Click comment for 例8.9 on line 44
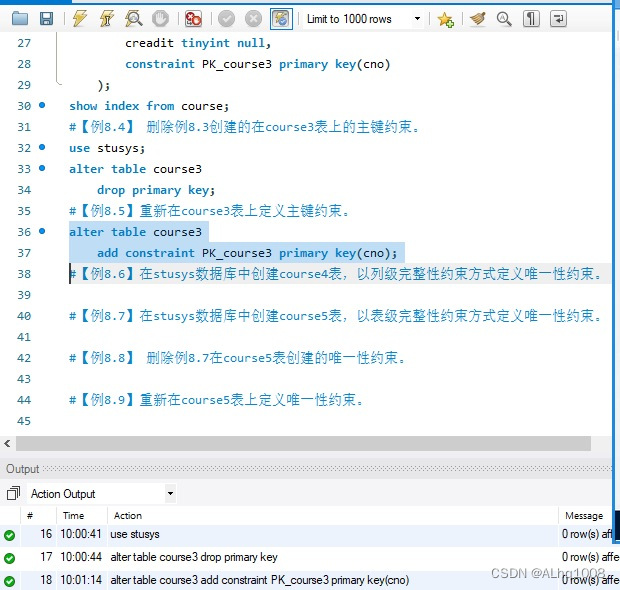620x590 pixels. (216, 400)
